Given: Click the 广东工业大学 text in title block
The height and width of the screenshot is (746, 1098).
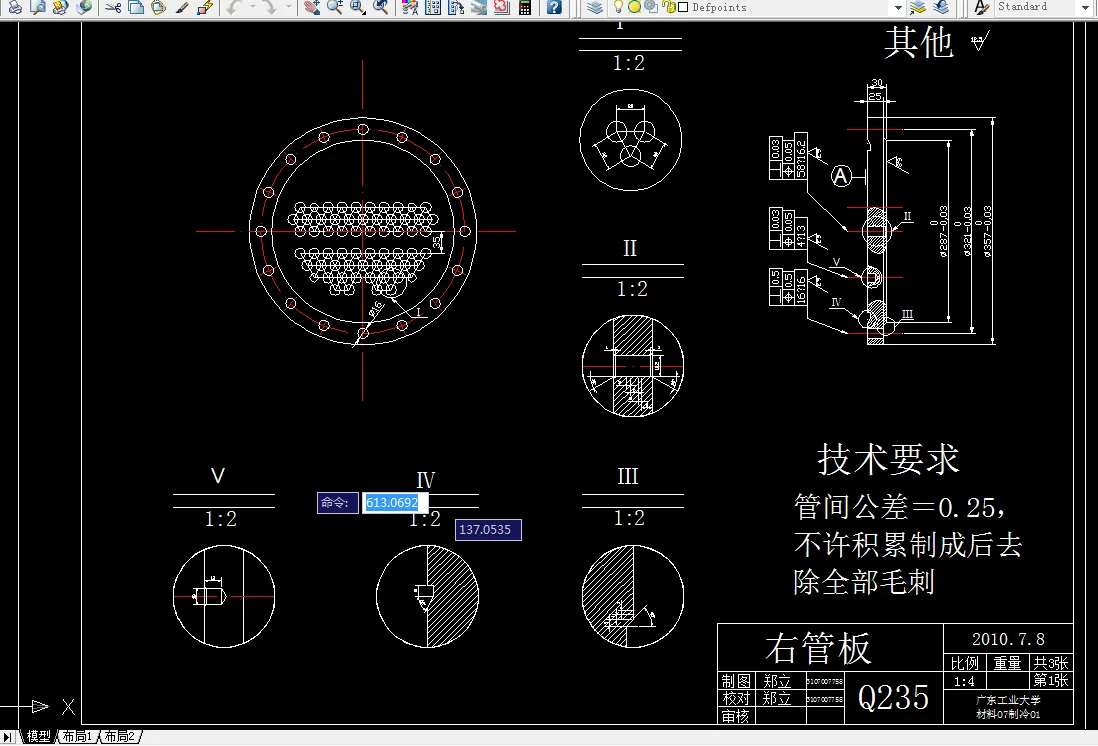Looking at the screenshot, I should 1008,700.
